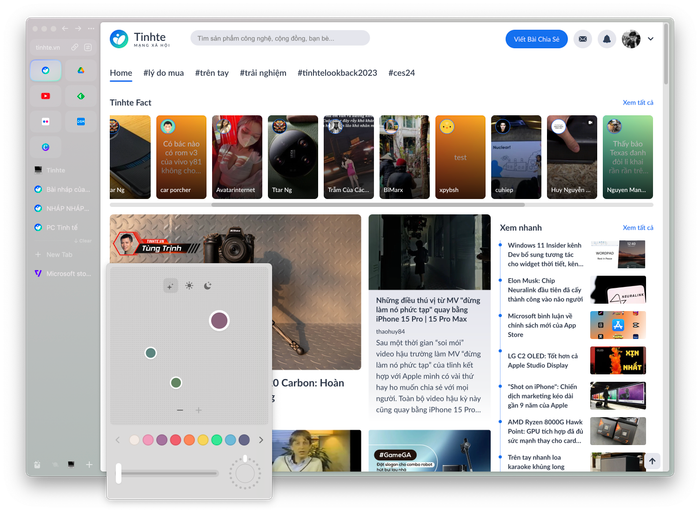Select the #tinhtelookback2023 tab
This screenshot has width=700, height=518.
click(338, 73)
